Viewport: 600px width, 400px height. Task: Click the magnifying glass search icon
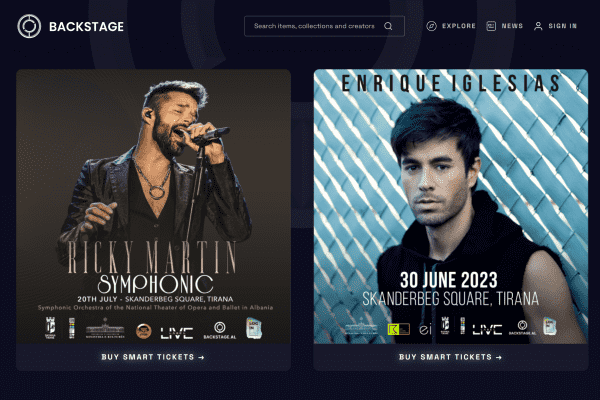(388, 26)
